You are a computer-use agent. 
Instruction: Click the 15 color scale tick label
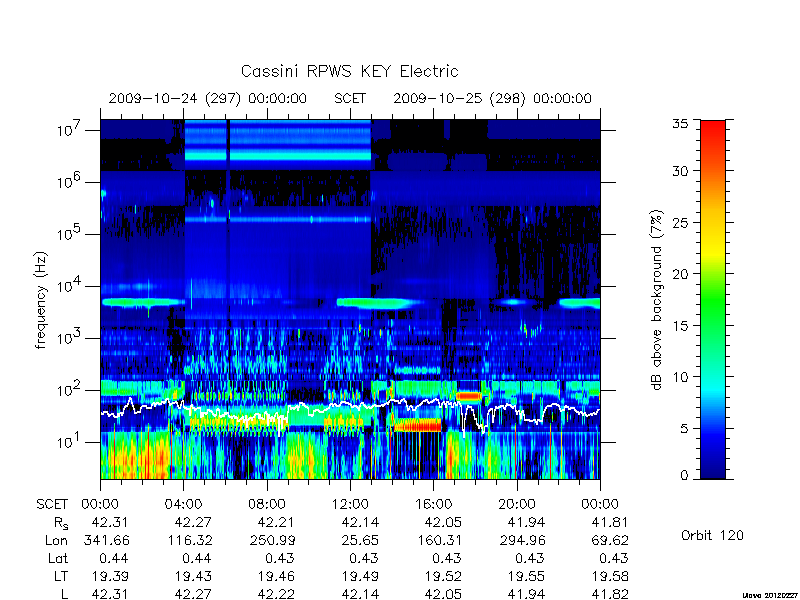click(x=681, y=326)
